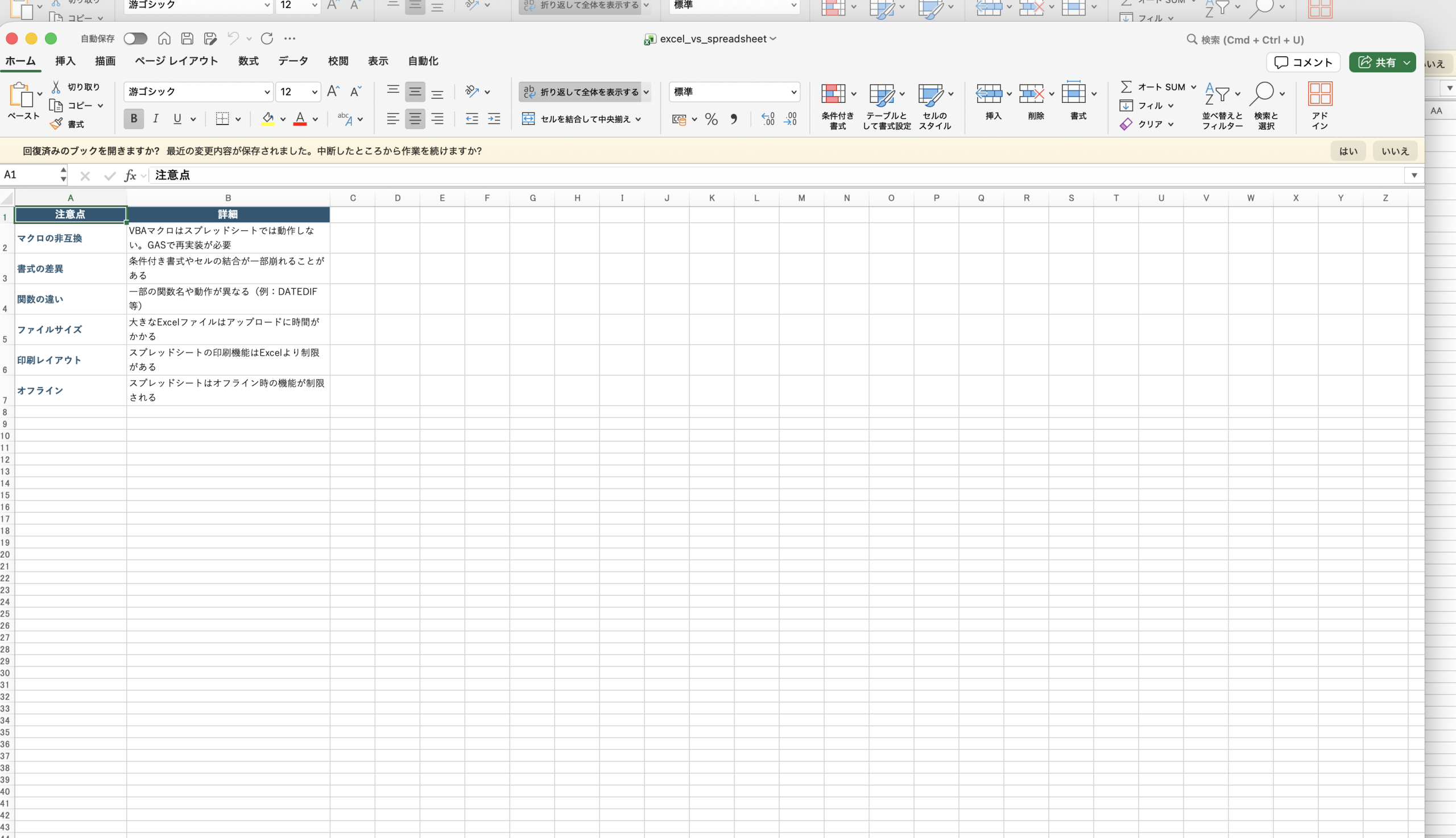Screen dimensions: 1456x838
Task: Click the home icon in title bar
Action: (x=164, y=39)
